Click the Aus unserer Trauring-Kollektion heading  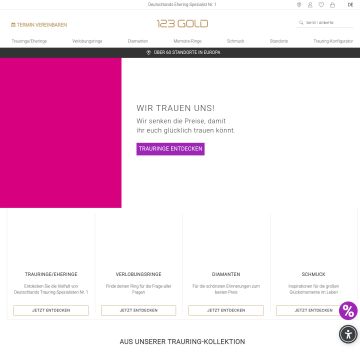(x=182, y=342)
